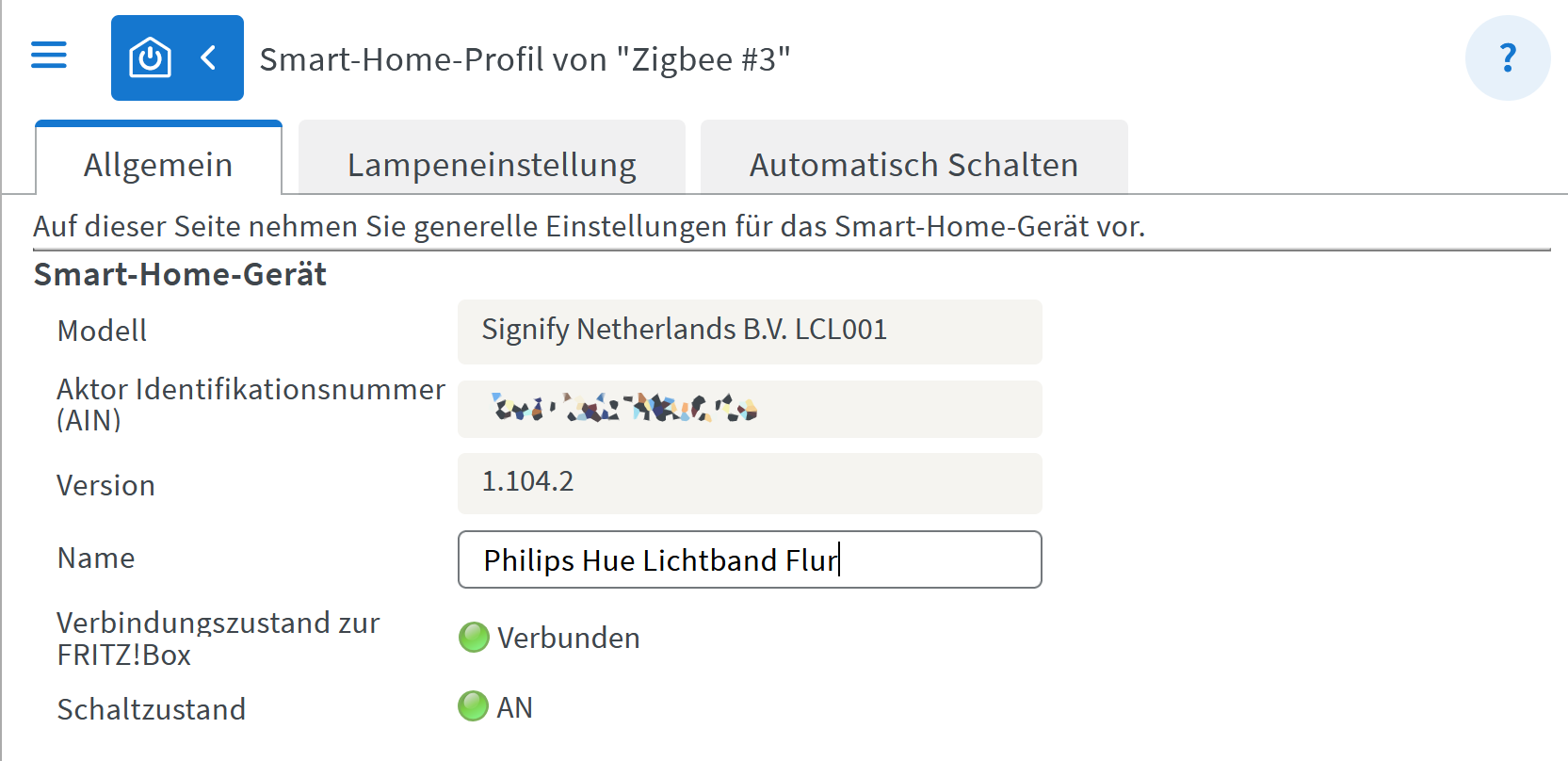This screenshot has height=761, width=1568.
Task: Select the Automatisch Schalten tab
Action: click(x=913, y=165)
